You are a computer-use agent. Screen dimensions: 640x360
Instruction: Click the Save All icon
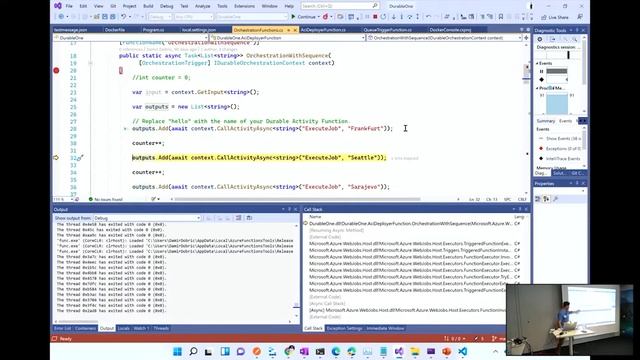click(x=112, y=17)
